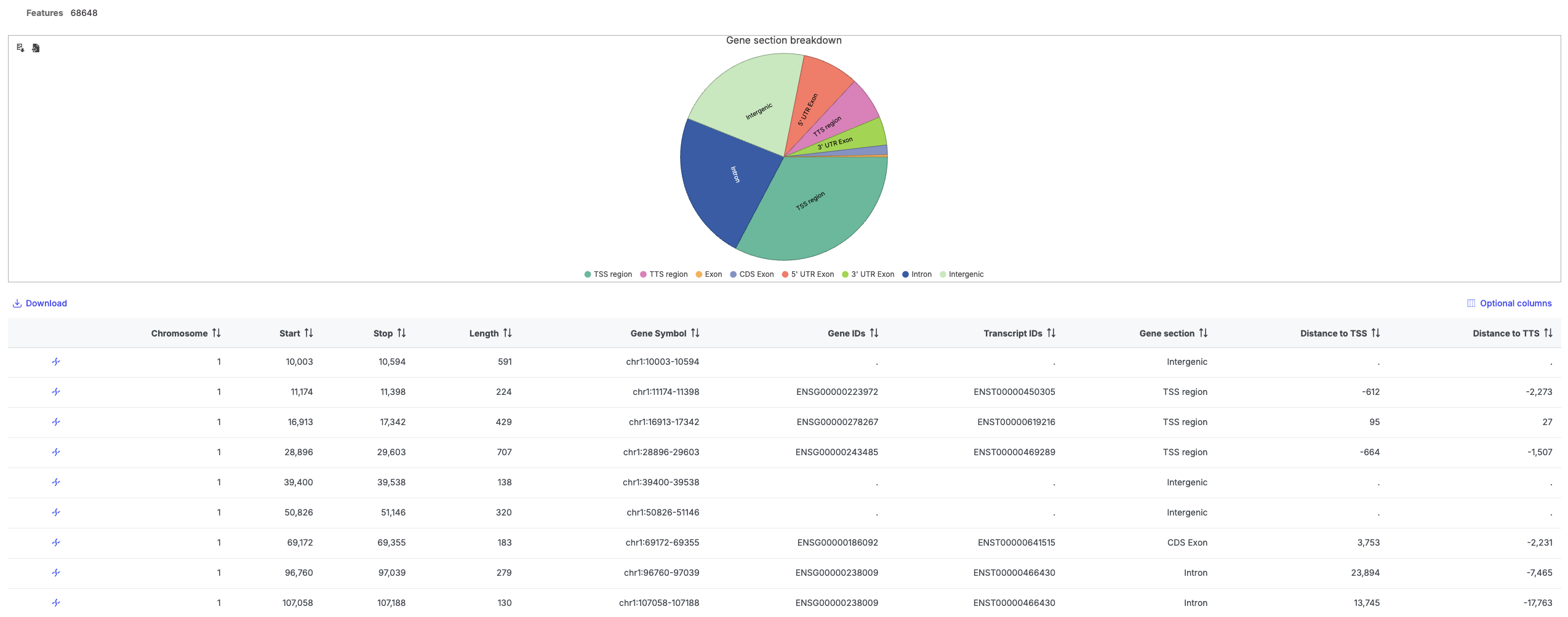Click the chr1:16913-17342 gene symbol cell
The width and height of the screenshot is (1568, 617).
[x=663, y=422]
